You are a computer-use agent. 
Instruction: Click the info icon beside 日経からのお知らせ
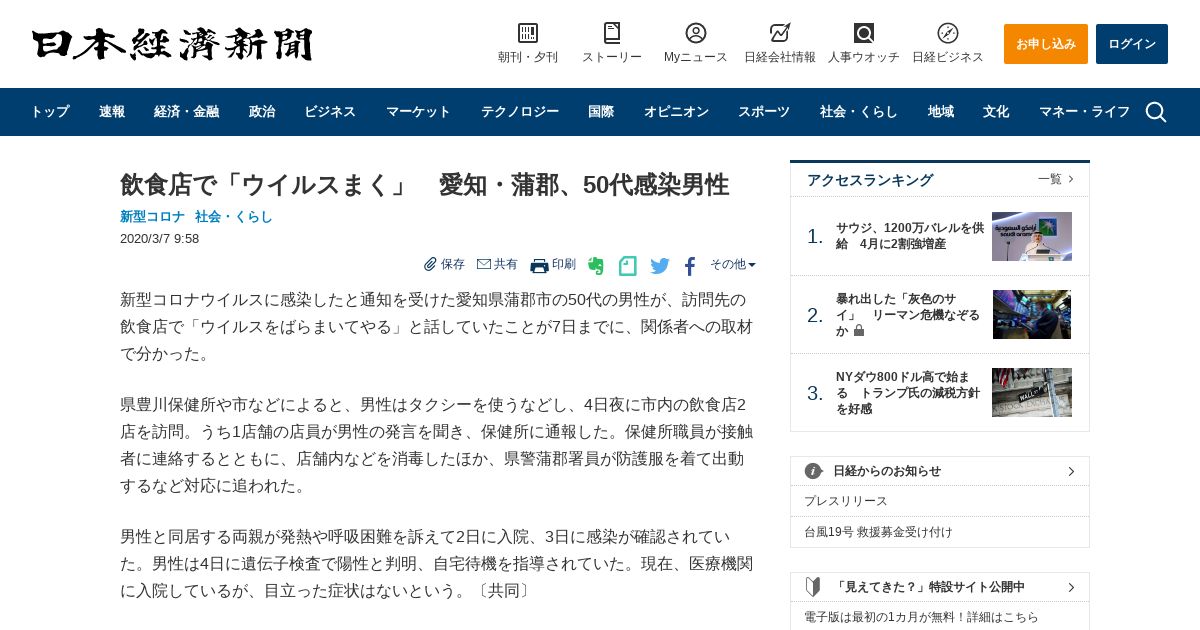click(813, 471)
